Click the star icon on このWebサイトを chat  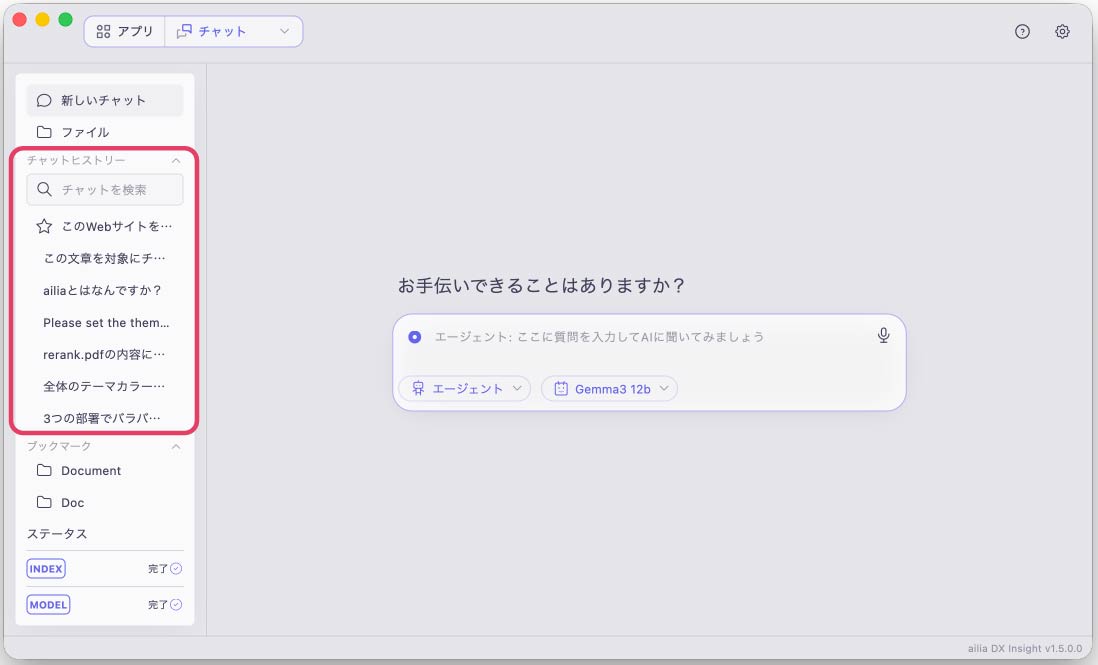click(x=44, y=226)
